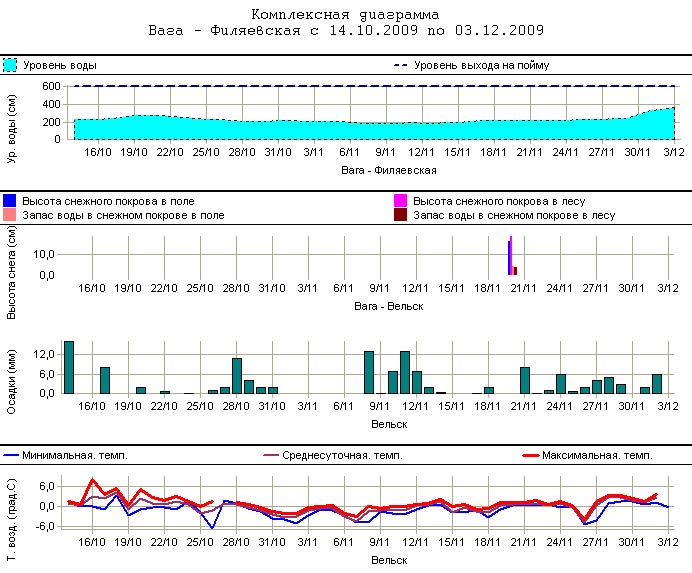Click the red 'Максимальная. темп.' legend line
Viewport: 692px width, 573px height.
coord(530,455)
